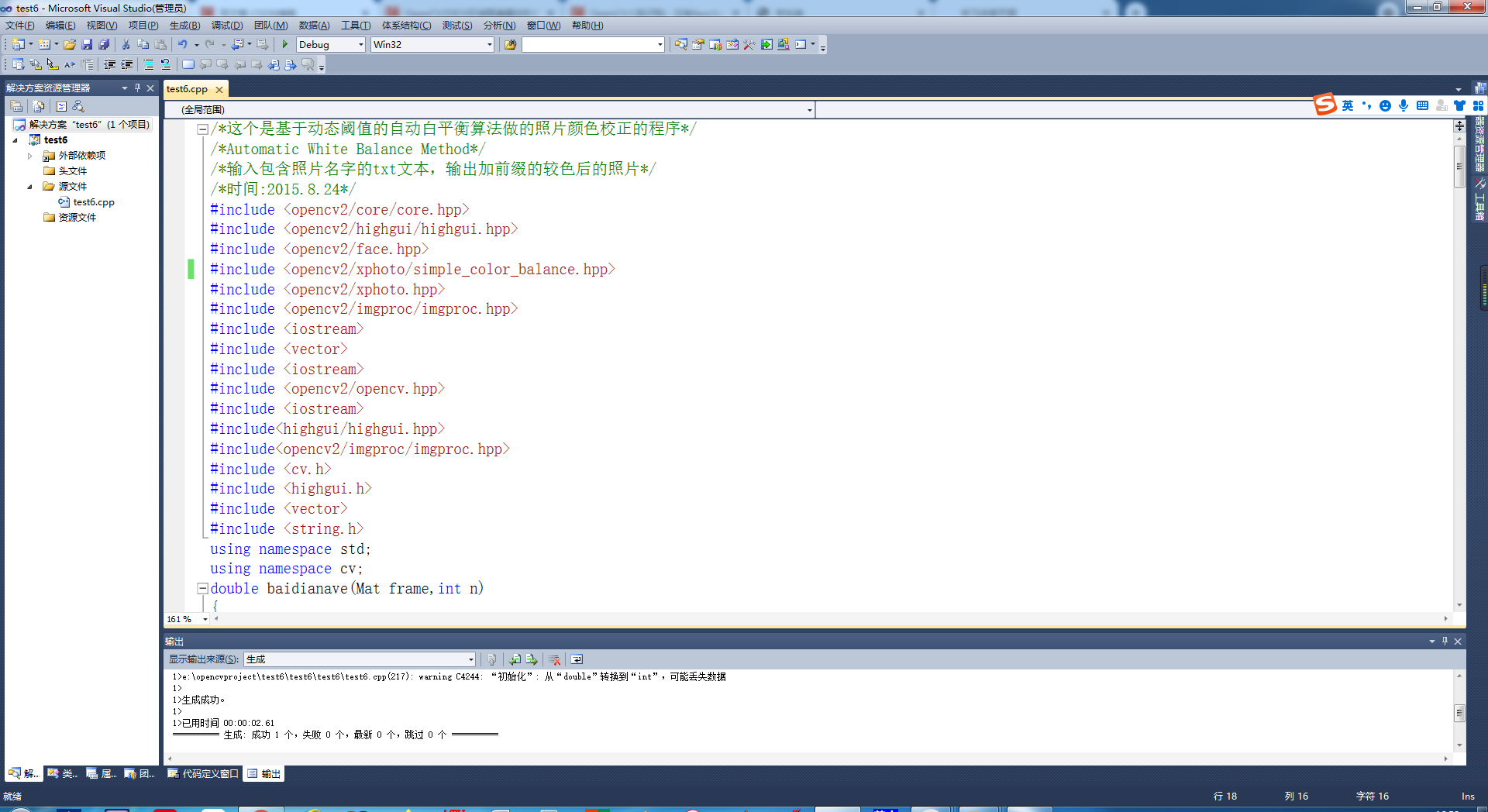Viewport: 1488px width, 812px height.
Task: Switch to the 代码定义窗口 bottom tab
Action: [x=203, y=773]
